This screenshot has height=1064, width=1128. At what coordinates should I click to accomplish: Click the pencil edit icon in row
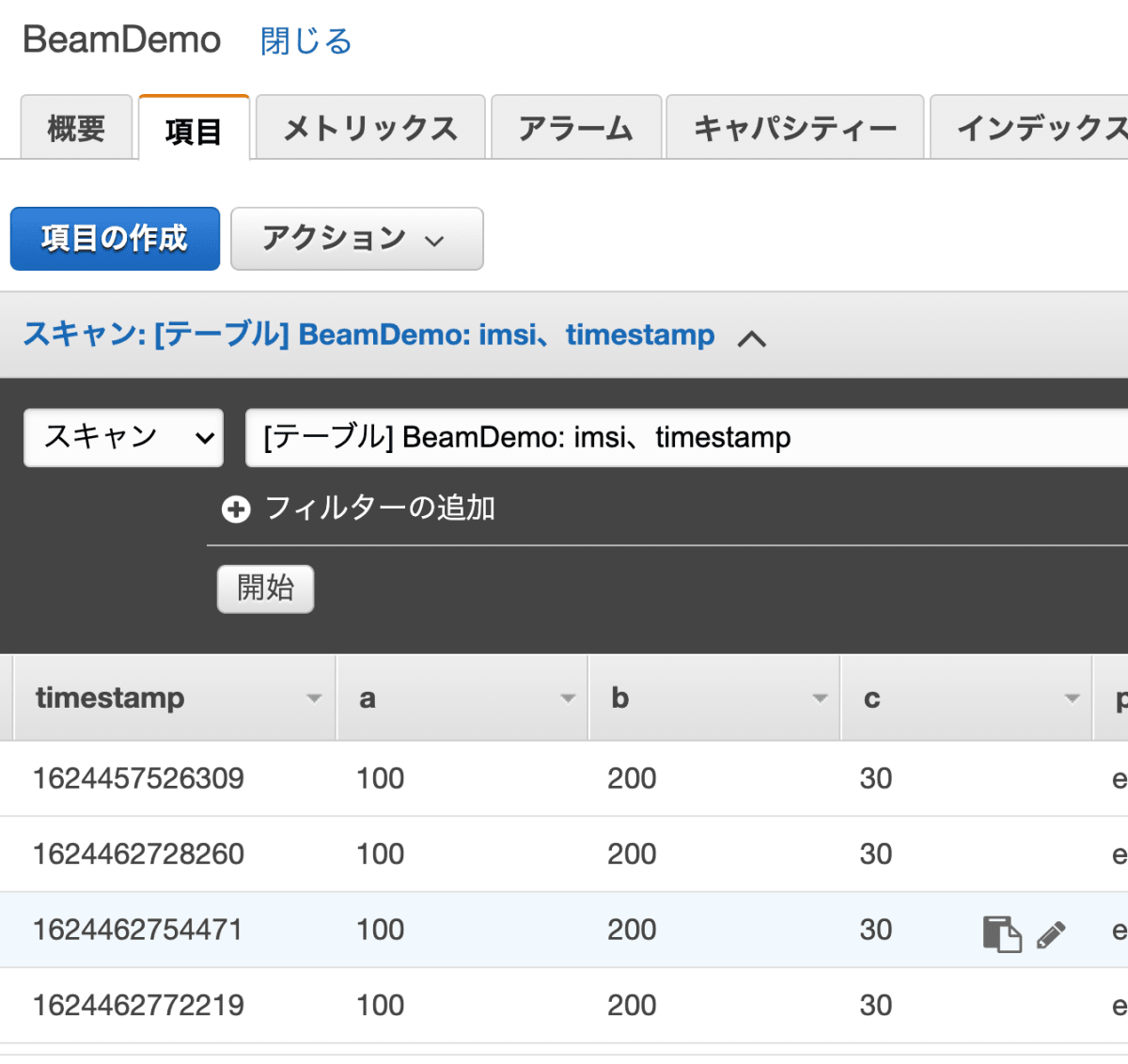1051,933
